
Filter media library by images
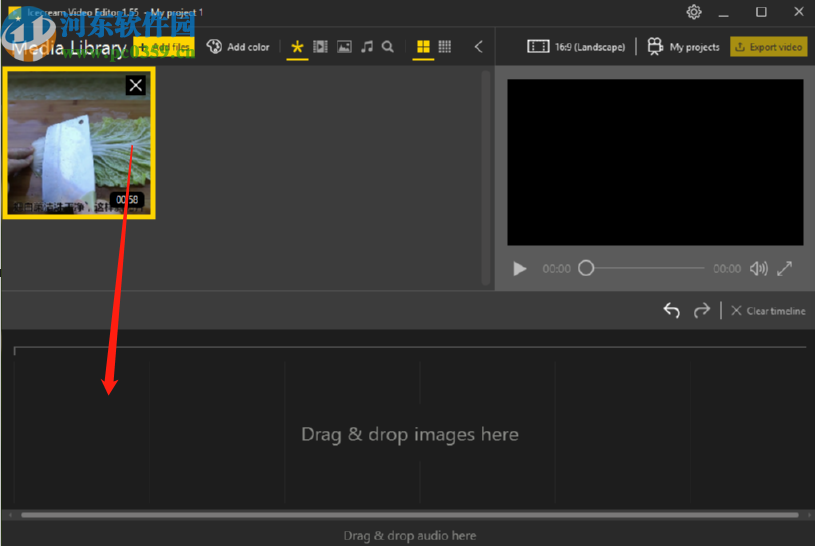(344, 47)
